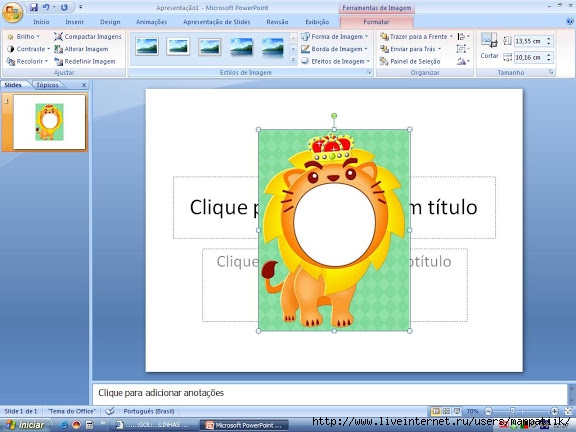
Task: Click 'Tema do Office' in status bar
Action: point(72,411)
